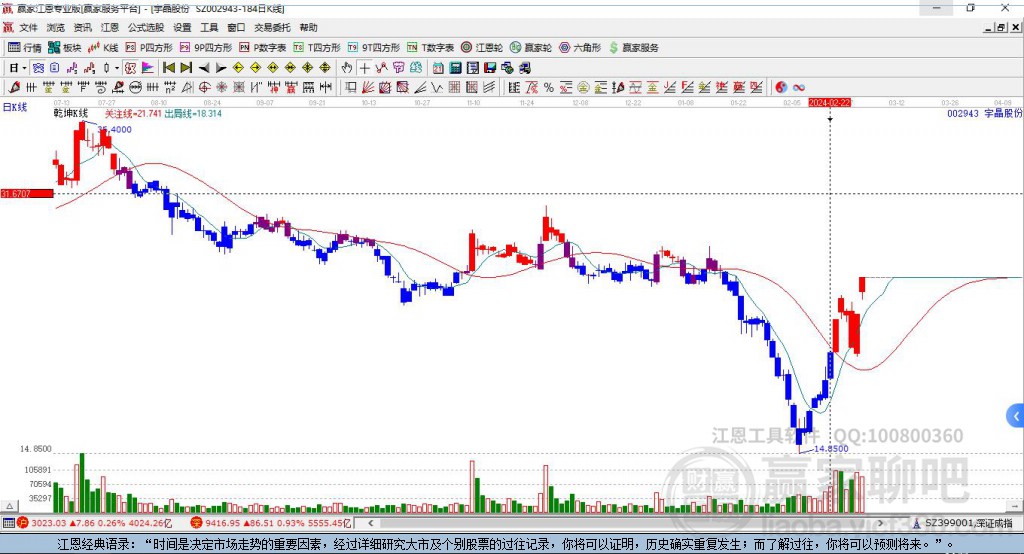Select the rectangle drawing tool
The image size is (1024, 554).
pos(351,88)
